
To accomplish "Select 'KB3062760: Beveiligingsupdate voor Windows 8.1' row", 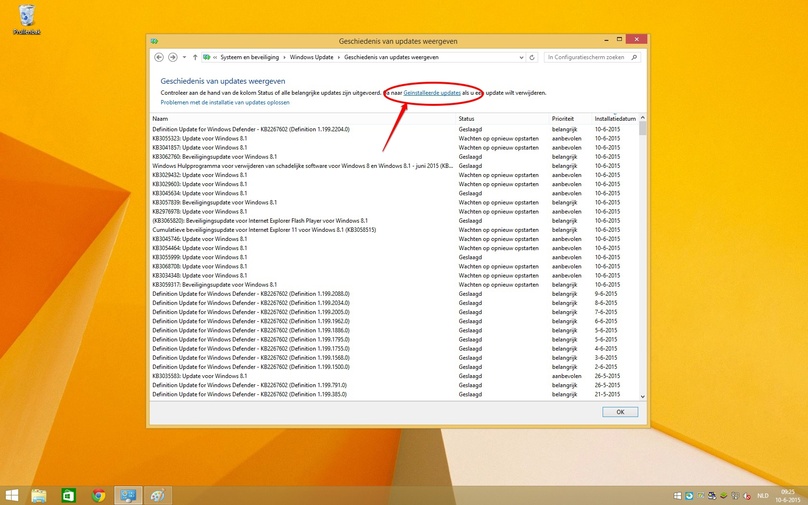I will coord(394,157).
